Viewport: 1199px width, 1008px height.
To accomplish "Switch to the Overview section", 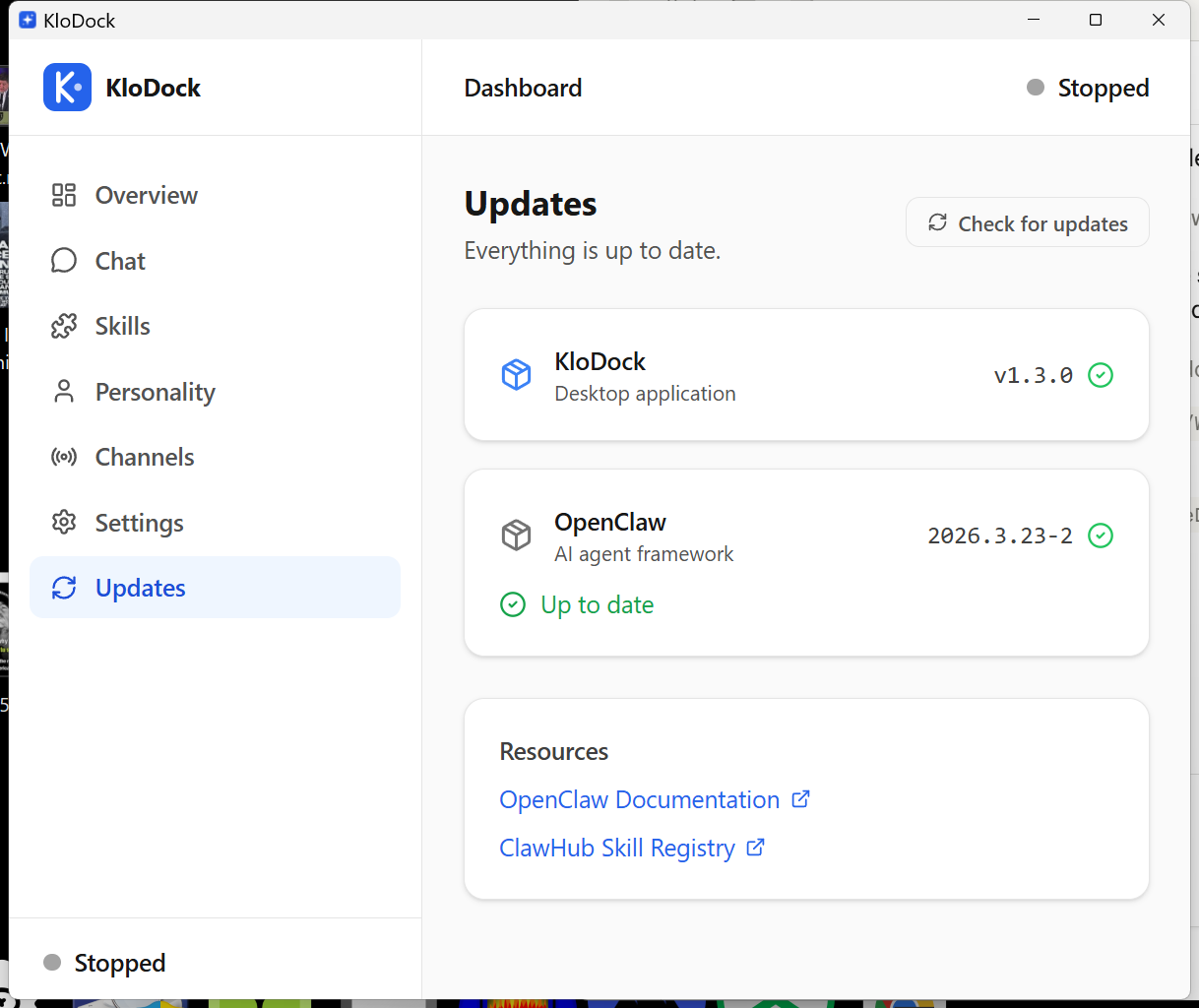I will tap(146, 195).
